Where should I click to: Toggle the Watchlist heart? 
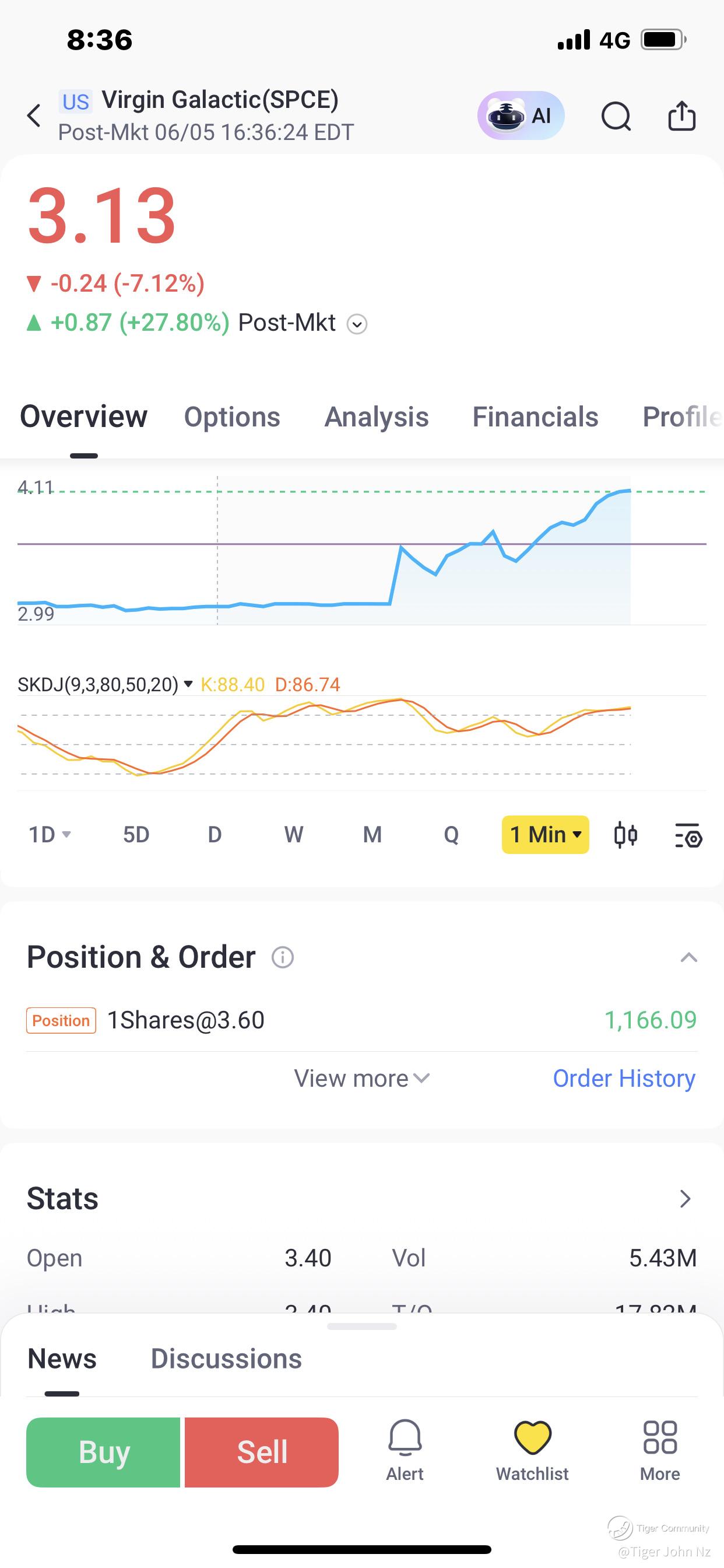pyautogui.click(x=532, y=1451)
